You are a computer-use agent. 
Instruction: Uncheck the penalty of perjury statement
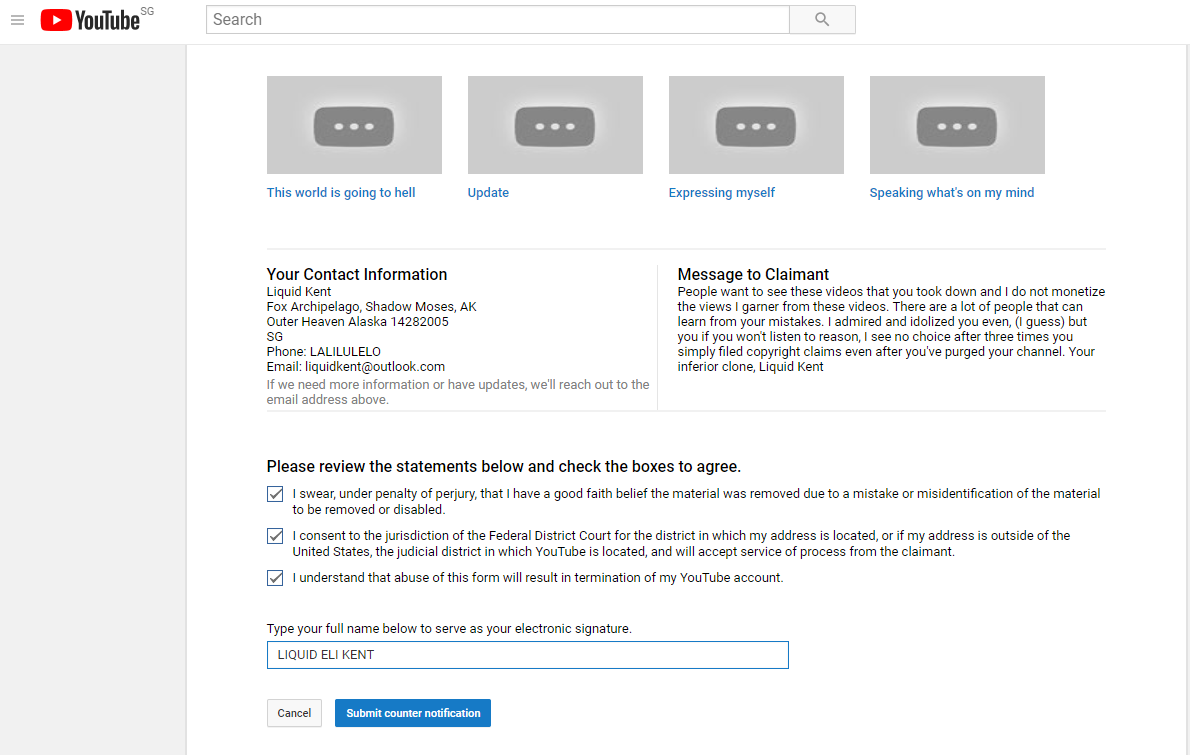pos(275,494)
